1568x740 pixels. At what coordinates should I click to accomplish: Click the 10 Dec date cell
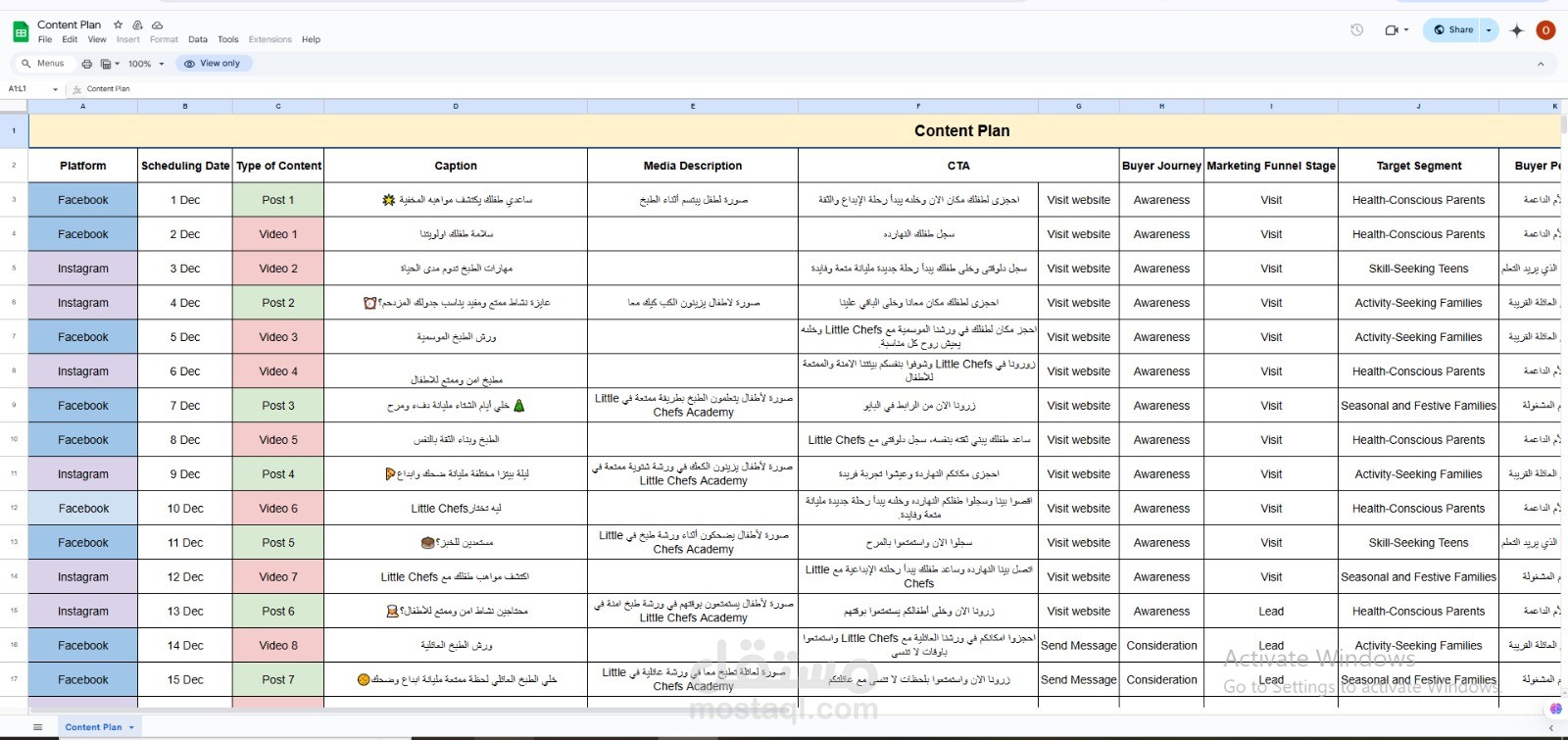pos(185,509)
